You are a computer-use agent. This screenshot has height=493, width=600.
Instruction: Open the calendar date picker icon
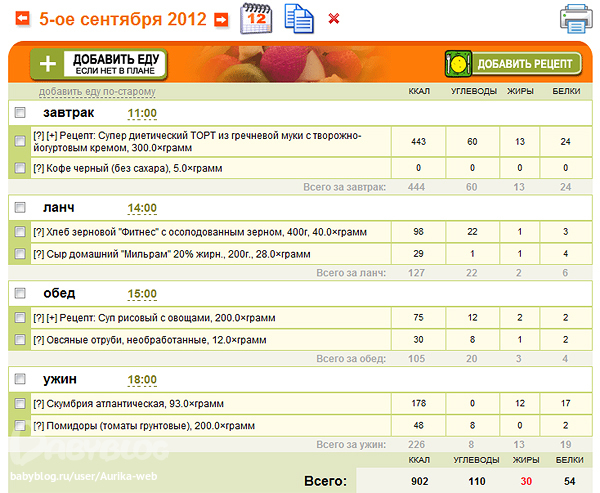coord(256,18)
